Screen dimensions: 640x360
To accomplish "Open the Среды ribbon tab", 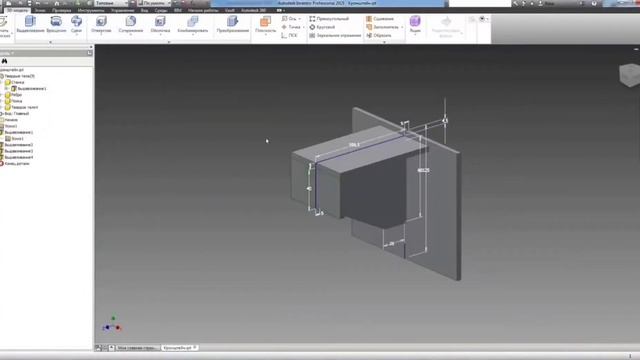I will (x=161, y=10).
